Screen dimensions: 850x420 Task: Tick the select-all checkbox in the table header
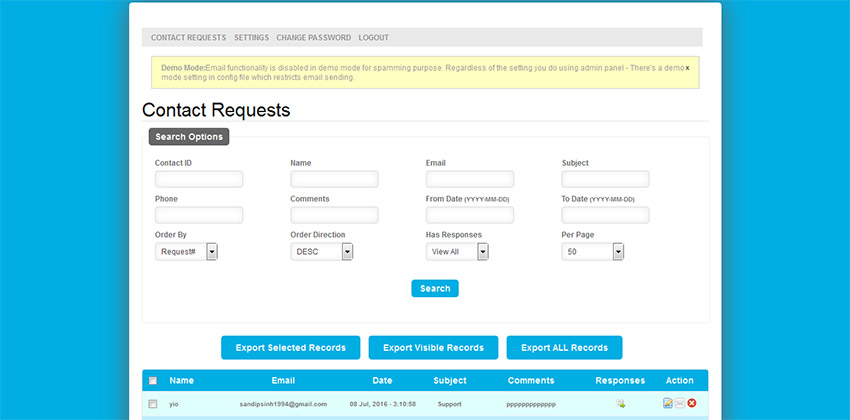click(153, 380)
